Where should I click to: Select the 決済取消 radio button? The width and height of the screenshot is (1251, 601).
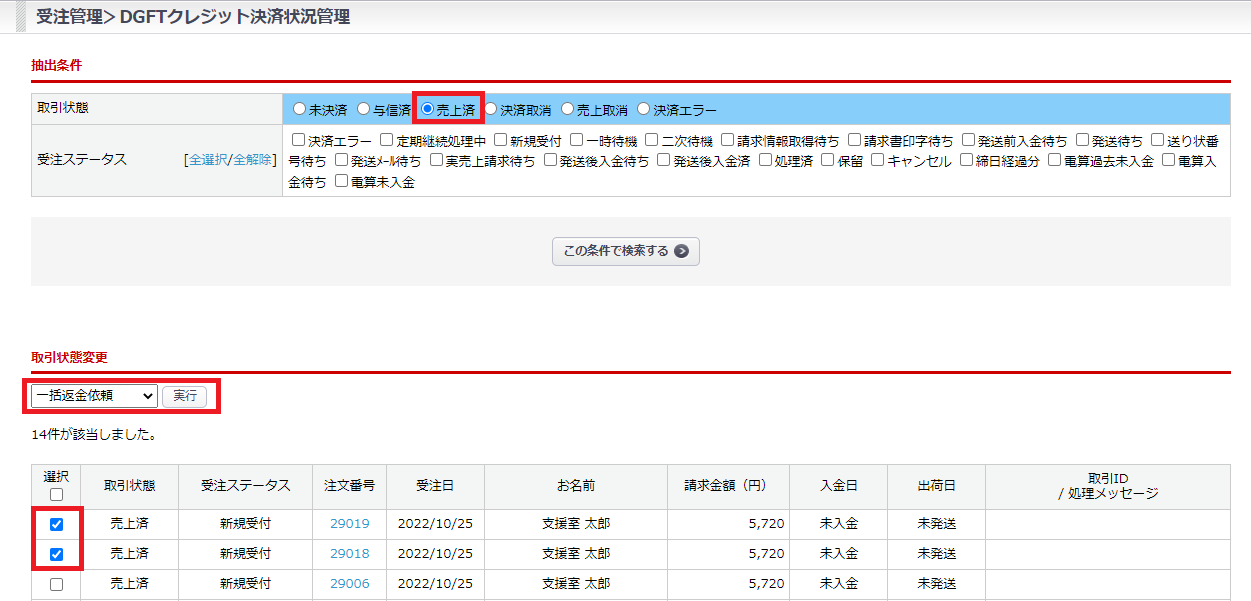(491, 109)
